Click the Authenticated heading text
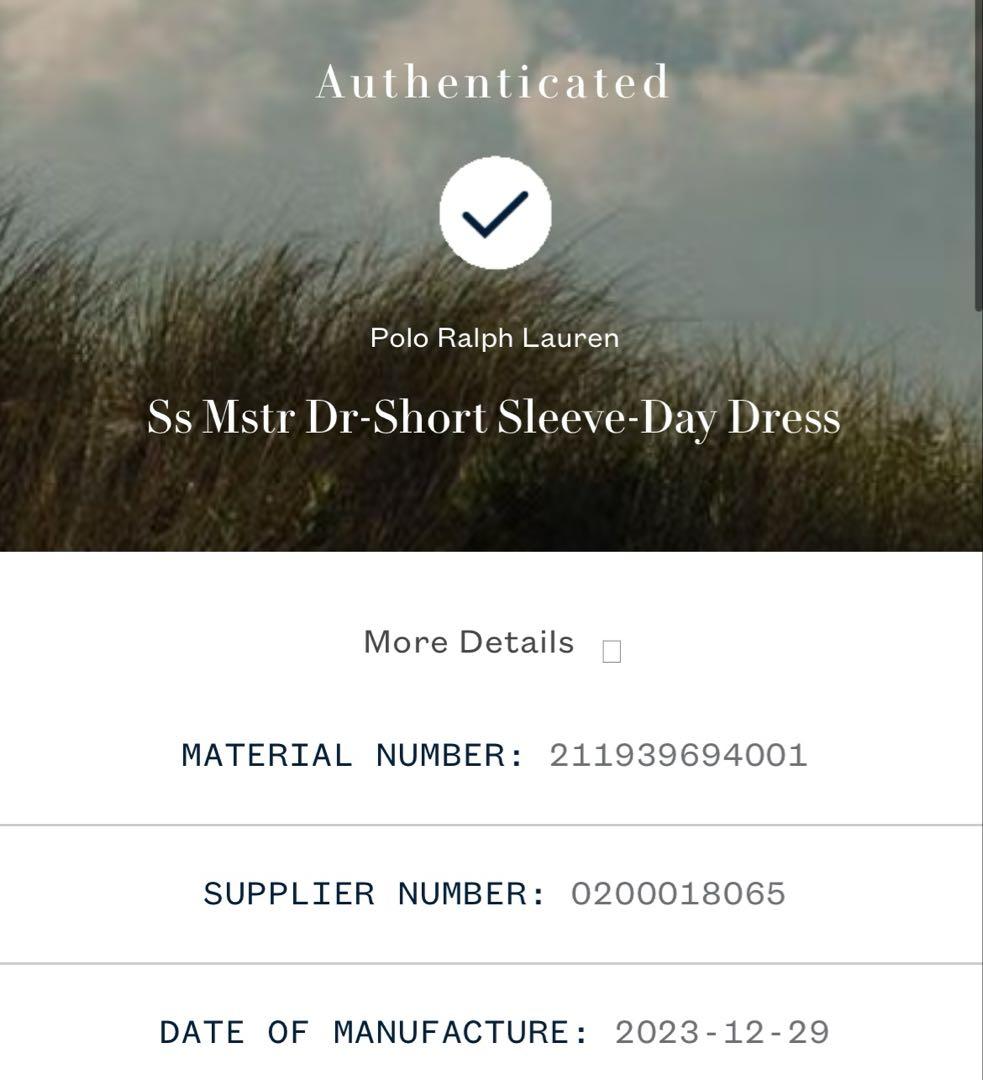Viewport: 983px width, 1080px height. click(493, 82)
